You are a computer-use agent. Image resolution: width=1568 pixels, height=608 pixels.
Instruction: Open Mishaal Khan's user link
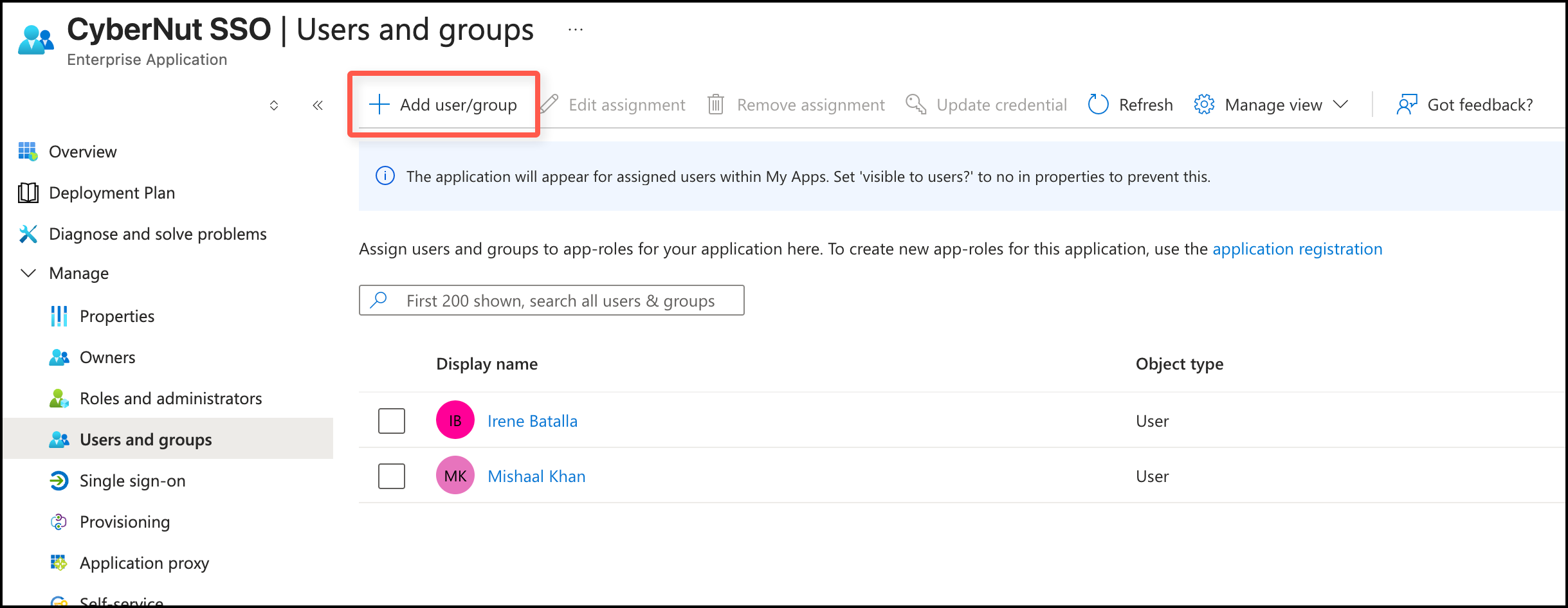[536, 476]
